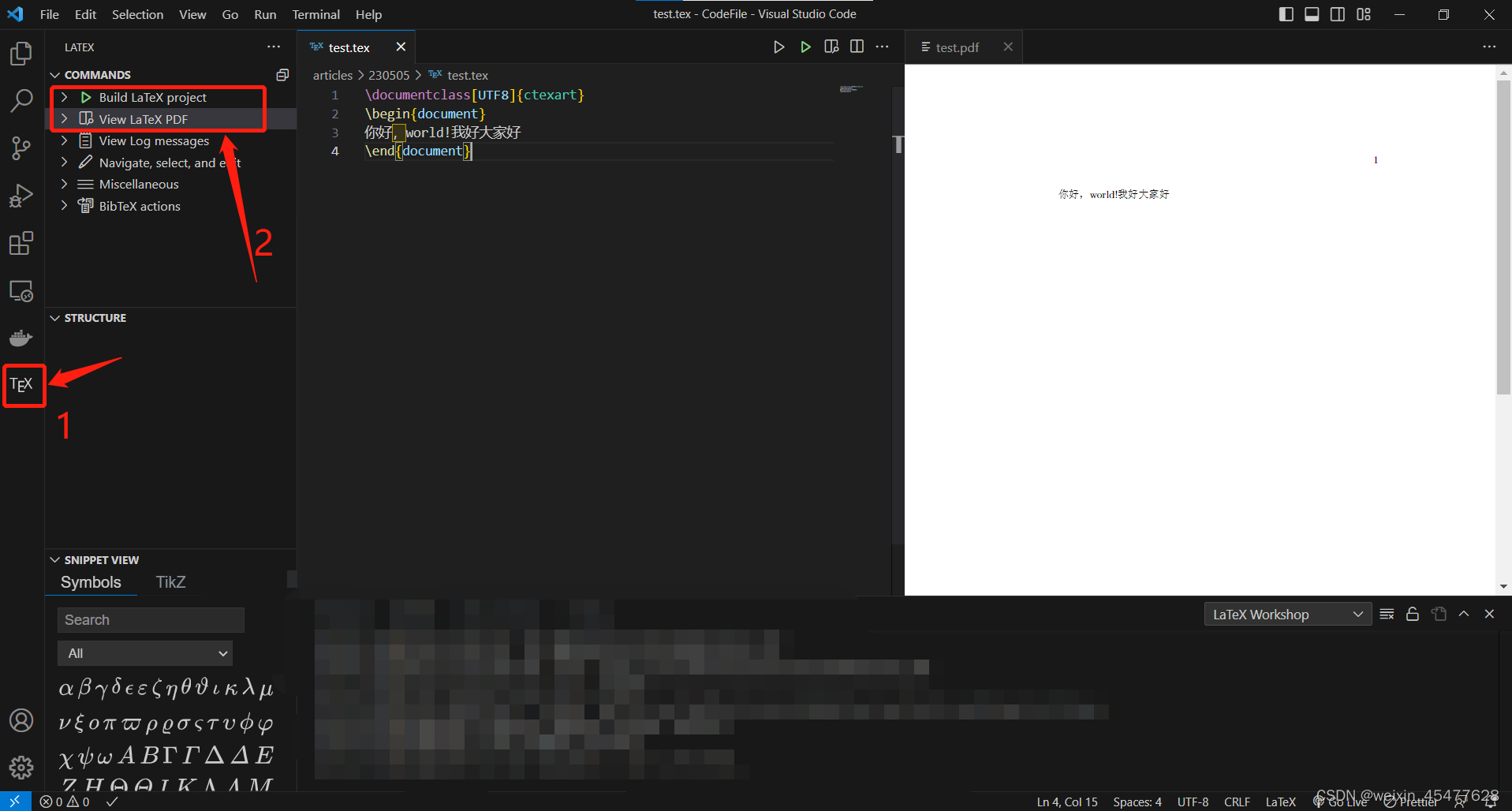Toggle the output panel scroll lock
The width and height of the screenshot is (1512, 811).
pos(1413,614)
